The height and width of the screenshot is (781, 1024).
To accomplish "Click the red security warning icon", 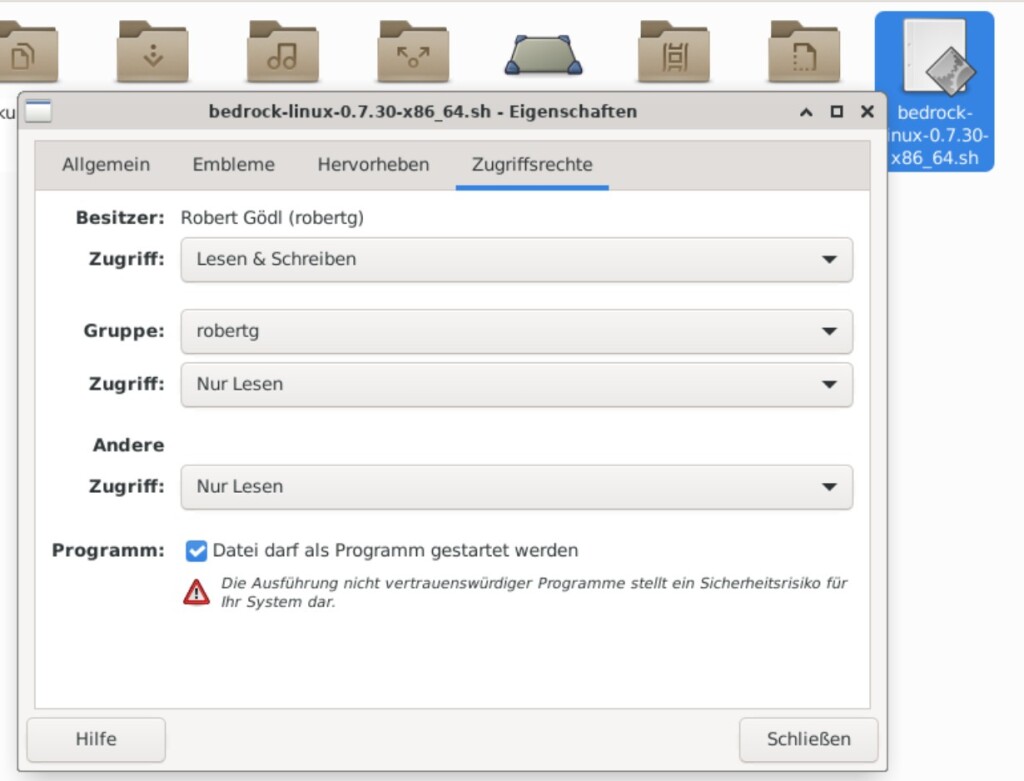I will (x=196, y=592).
